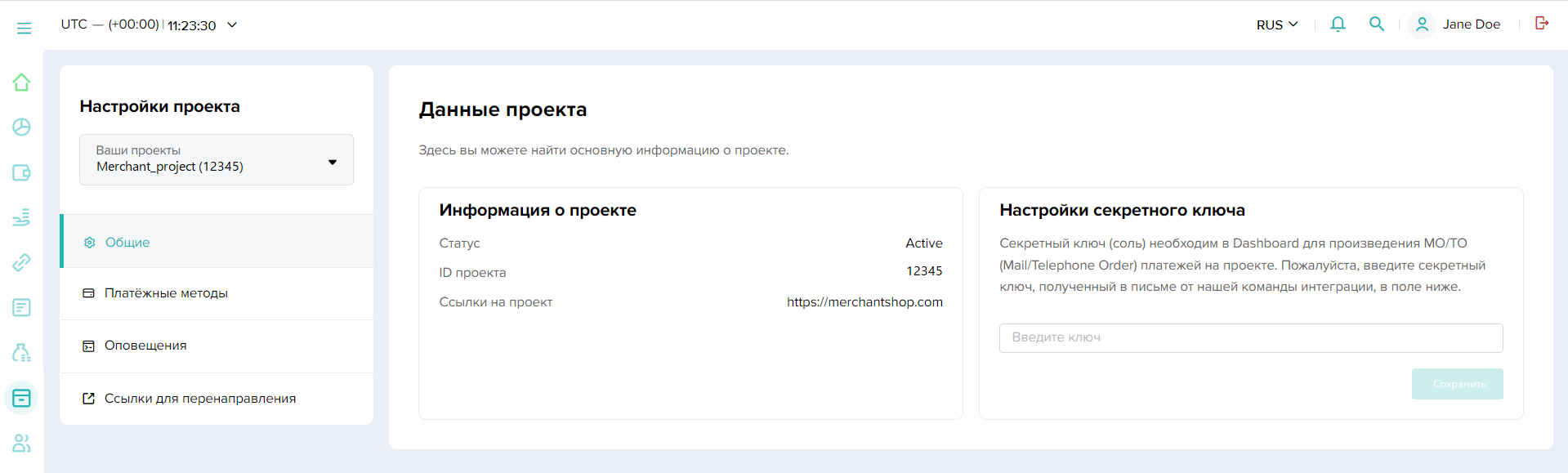
Task: Open the Платёжные методы section
Action: pos(166,293)
